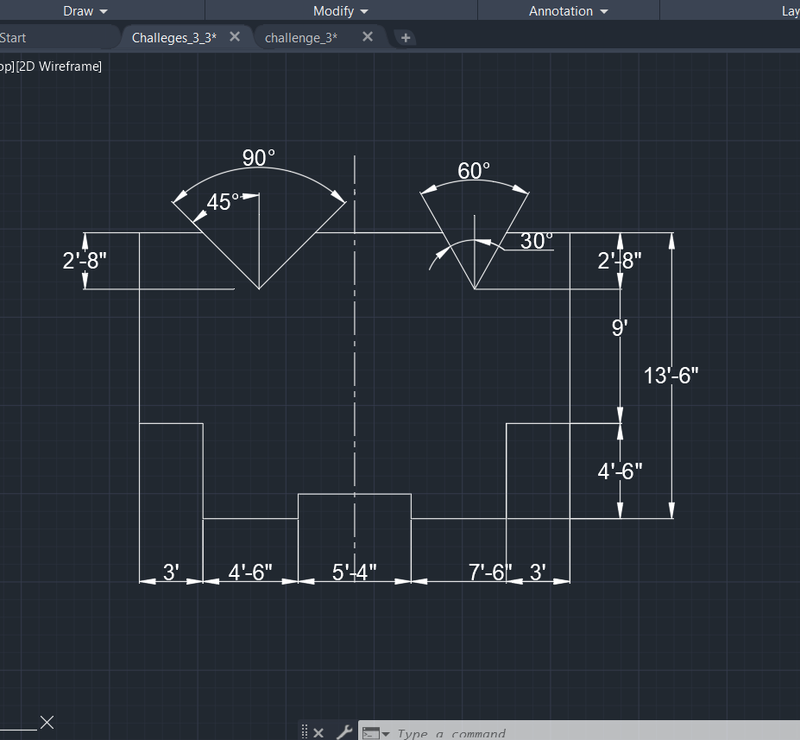Close the challenge_3 drawing tab

coord(367,36)
